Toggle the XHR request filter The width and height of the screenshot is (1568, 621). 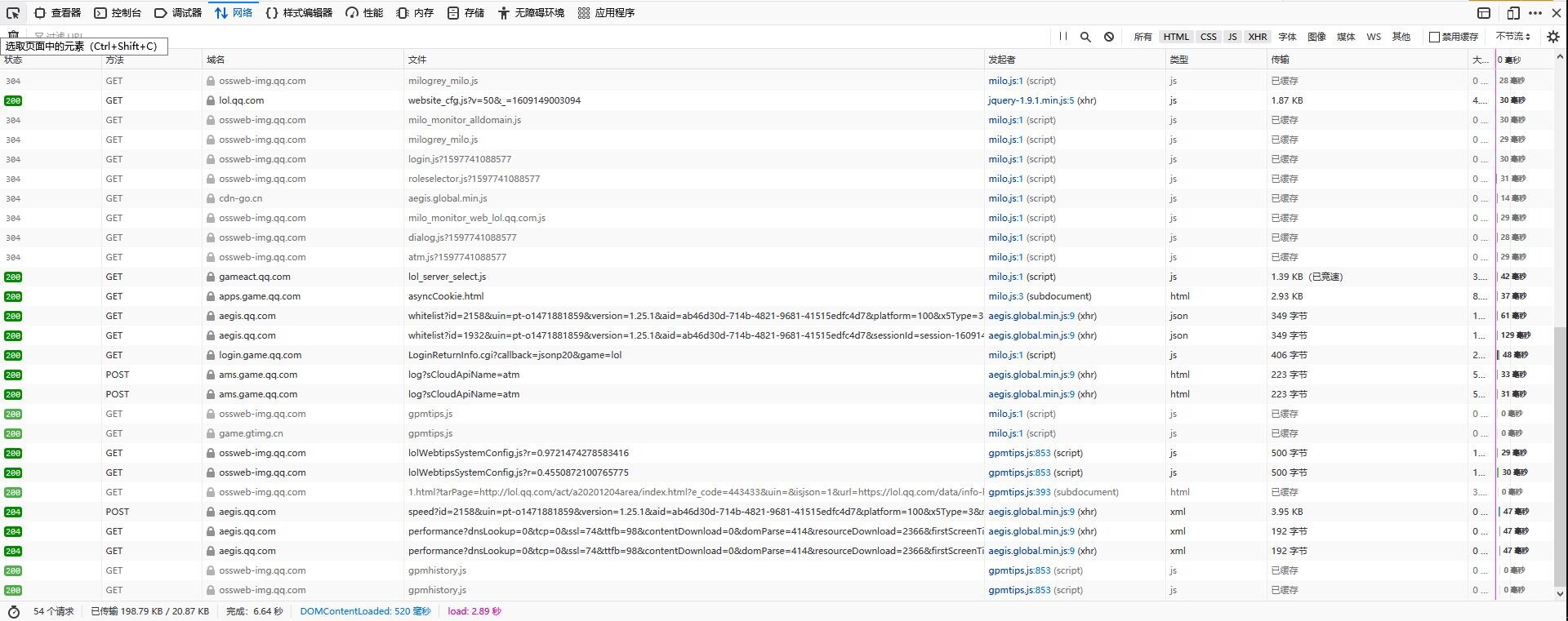point(1257,37)
